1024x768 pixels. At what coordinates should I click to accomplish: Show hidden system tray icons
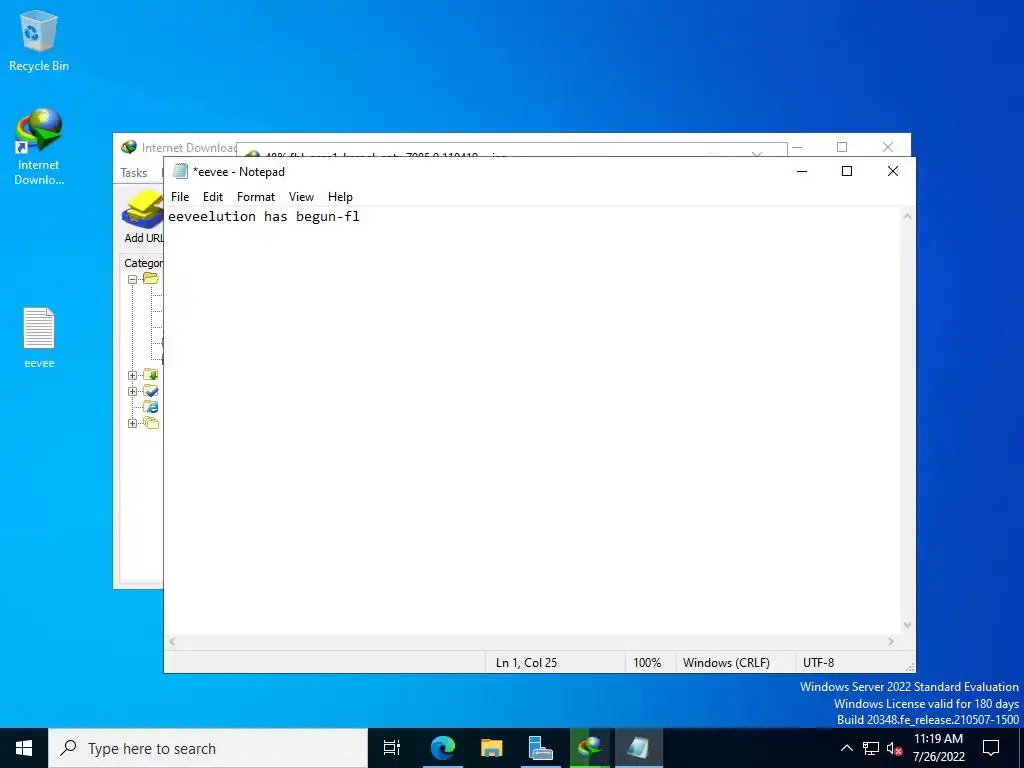(846, 748)
